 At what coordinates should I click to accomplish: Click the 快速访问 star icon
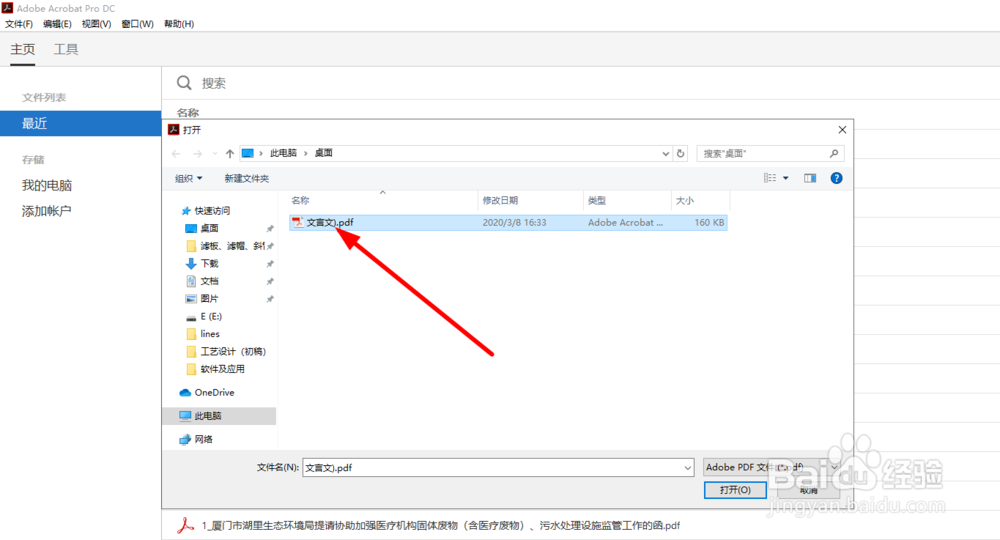[x=186, y=210]
